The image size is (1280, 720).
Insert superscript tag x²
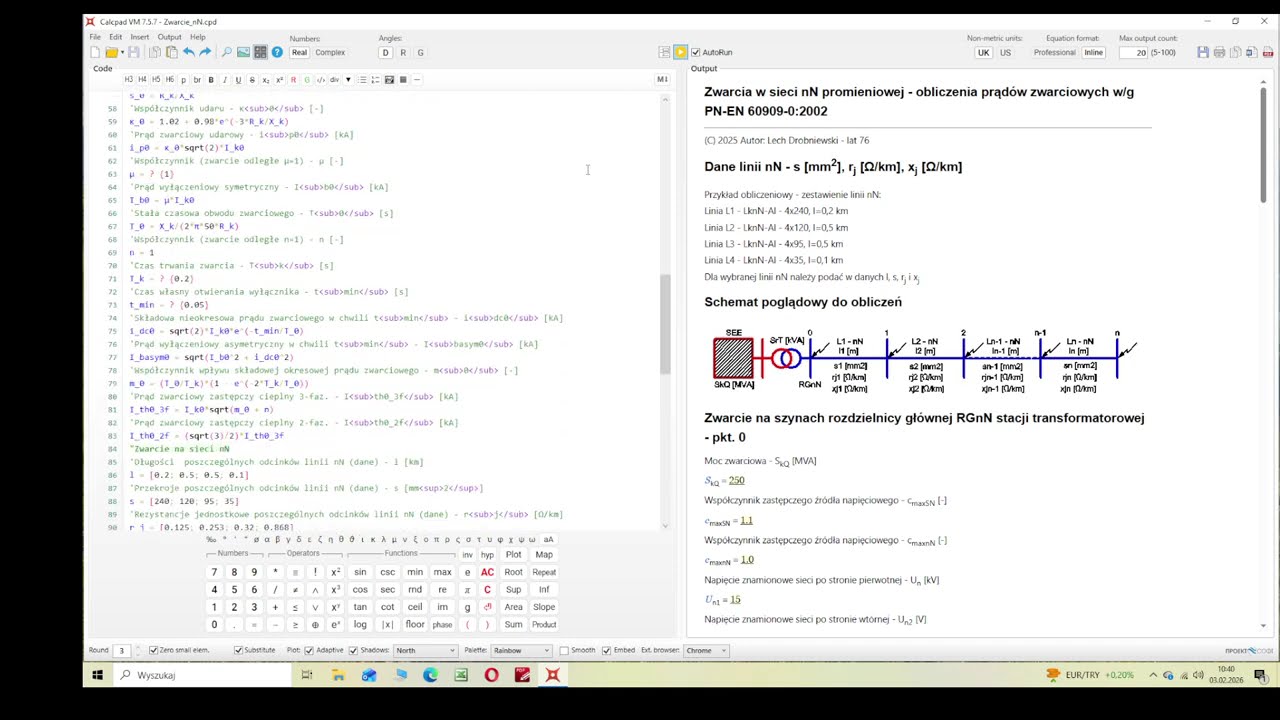(279, 80)
